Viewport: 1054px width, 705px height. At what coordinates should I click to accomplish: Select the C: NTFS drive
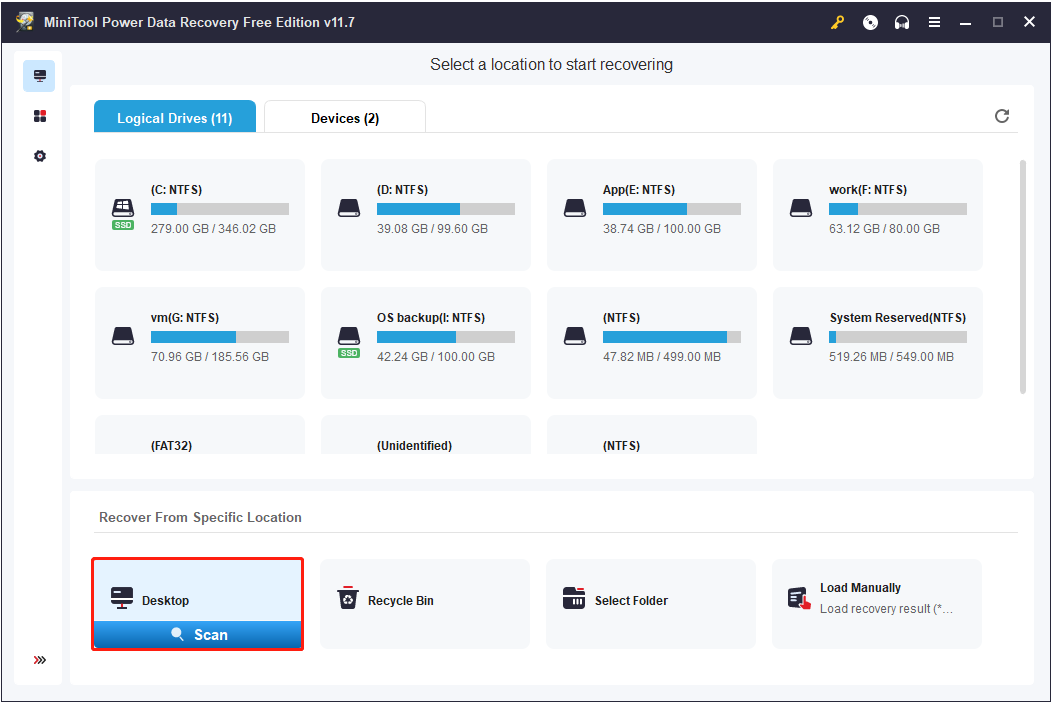199,214
